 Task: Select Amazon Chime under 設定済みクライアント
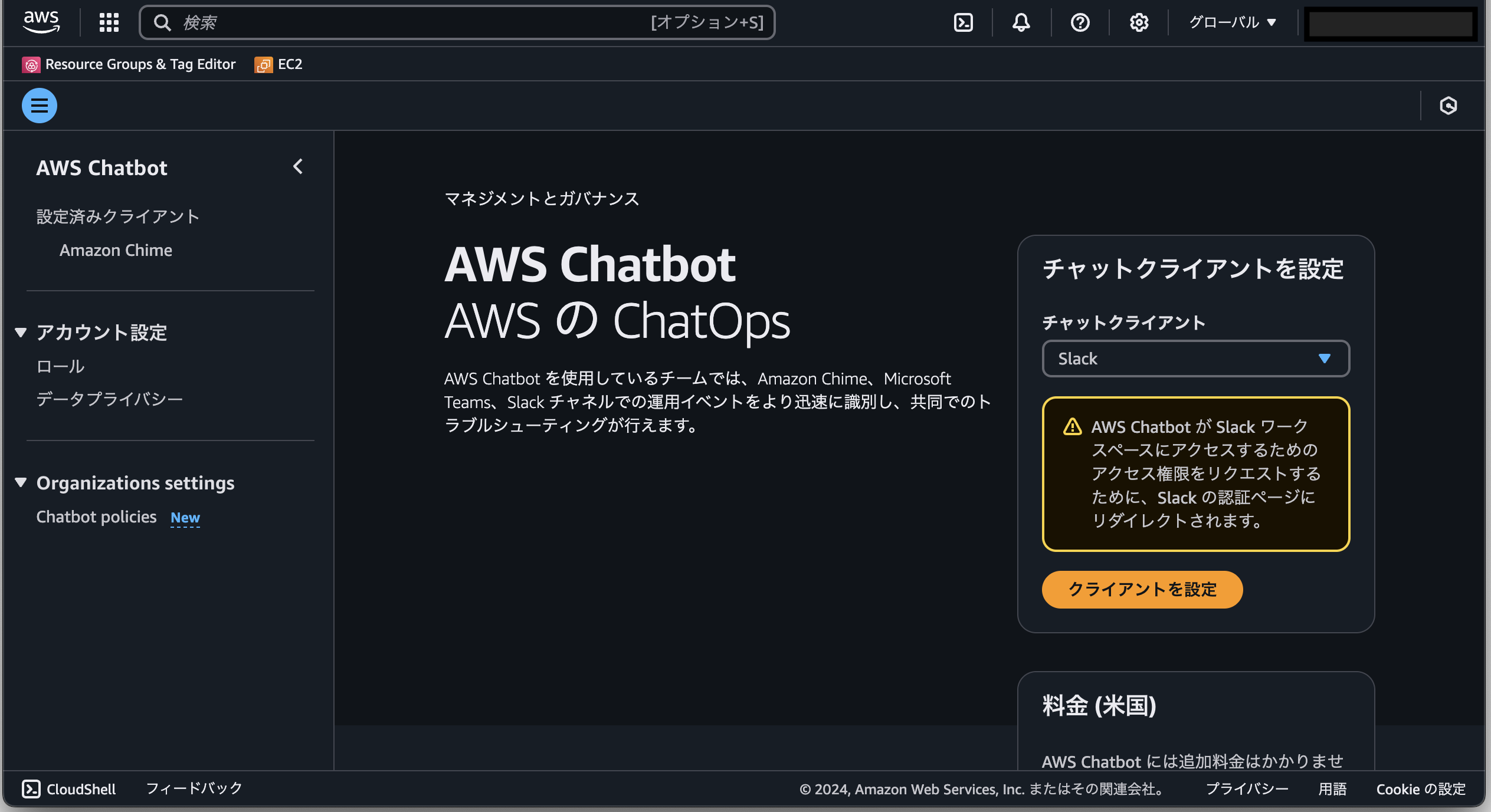click(116, 249)
